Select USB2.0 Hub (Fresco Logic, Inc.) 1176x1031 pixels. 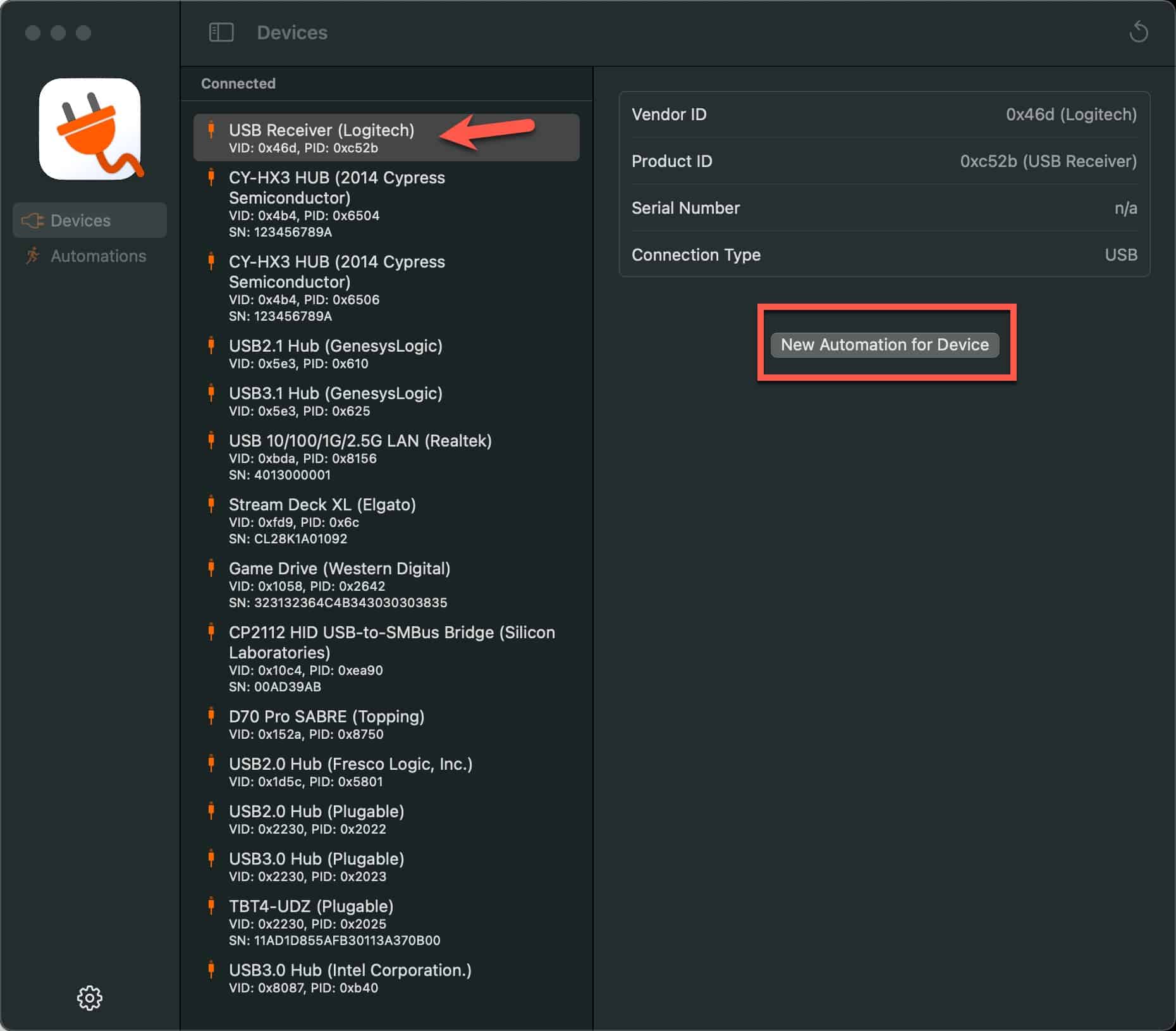click(x=386, y=772)
